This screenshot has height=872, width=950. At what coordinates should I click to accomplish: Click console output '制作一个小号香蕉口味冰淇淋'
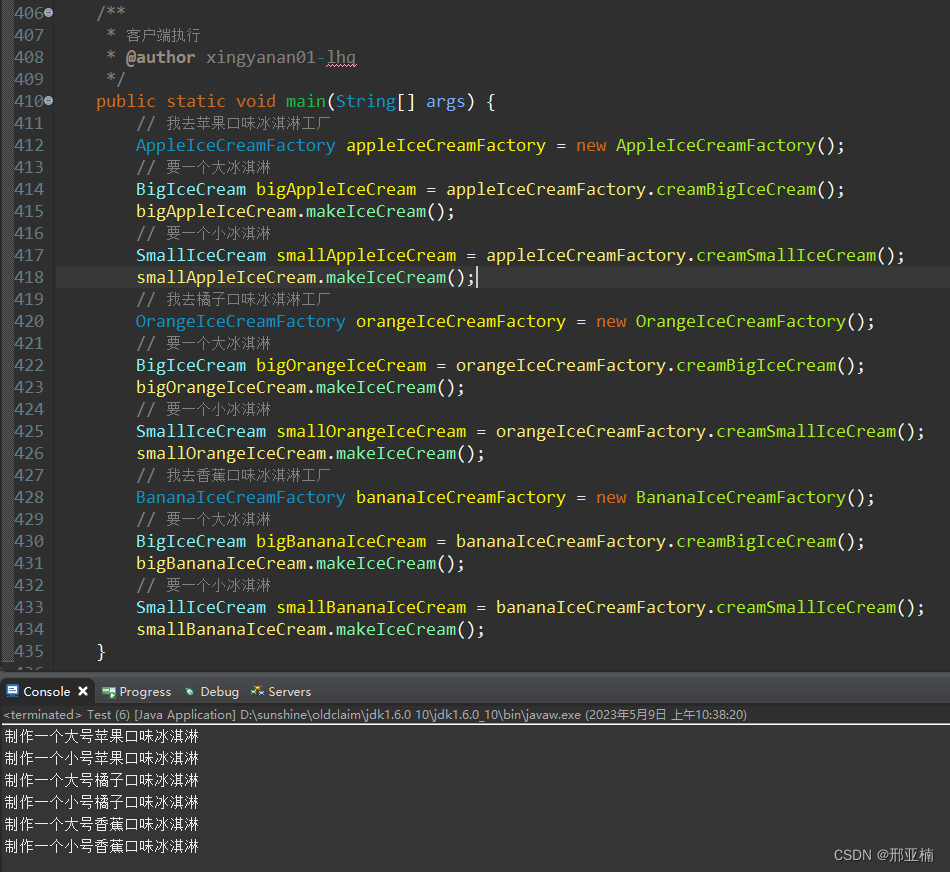[102, 847]
